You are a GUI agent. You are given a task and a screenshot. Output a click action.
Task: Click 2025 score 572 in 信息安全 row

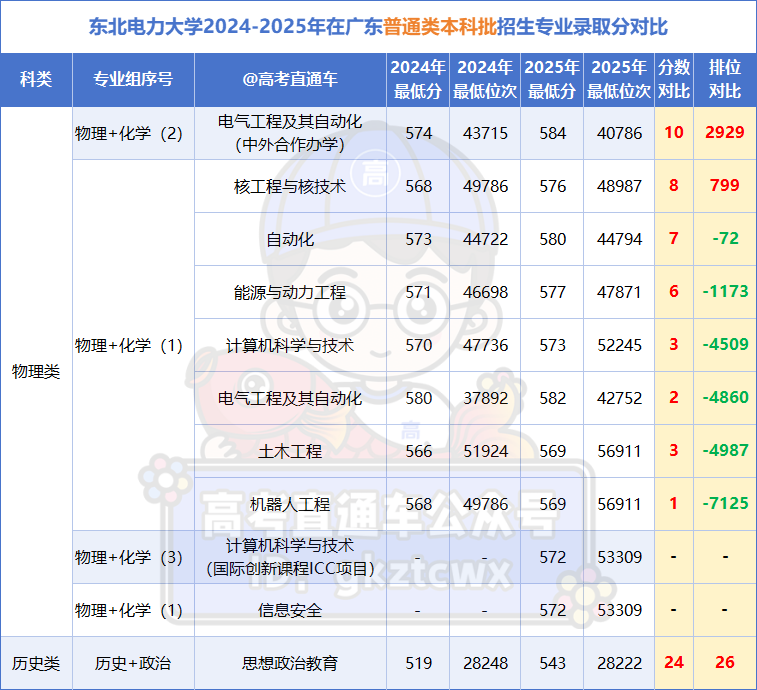(552, 610)
